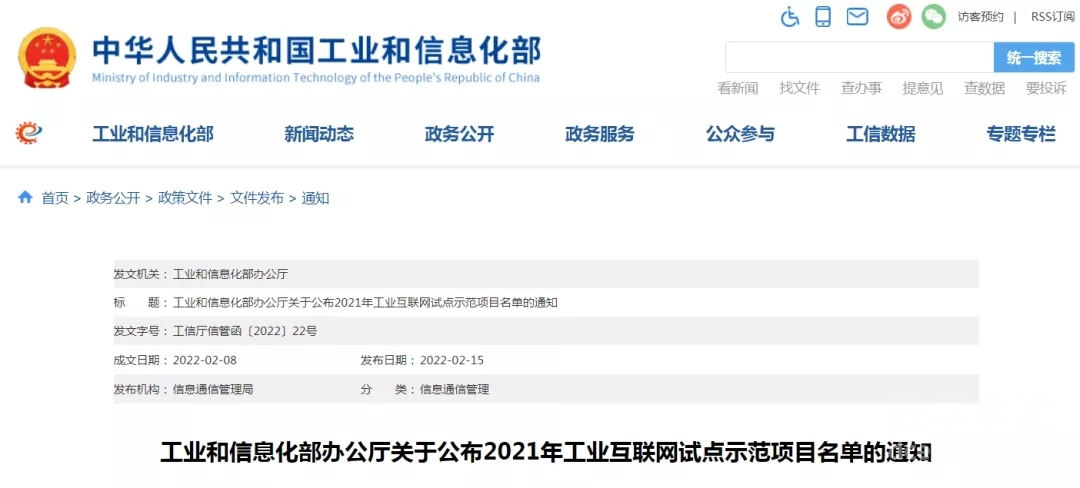
Task: Open RSS订阅 link
Action: pyautogui.click(x=1052, y=17)
